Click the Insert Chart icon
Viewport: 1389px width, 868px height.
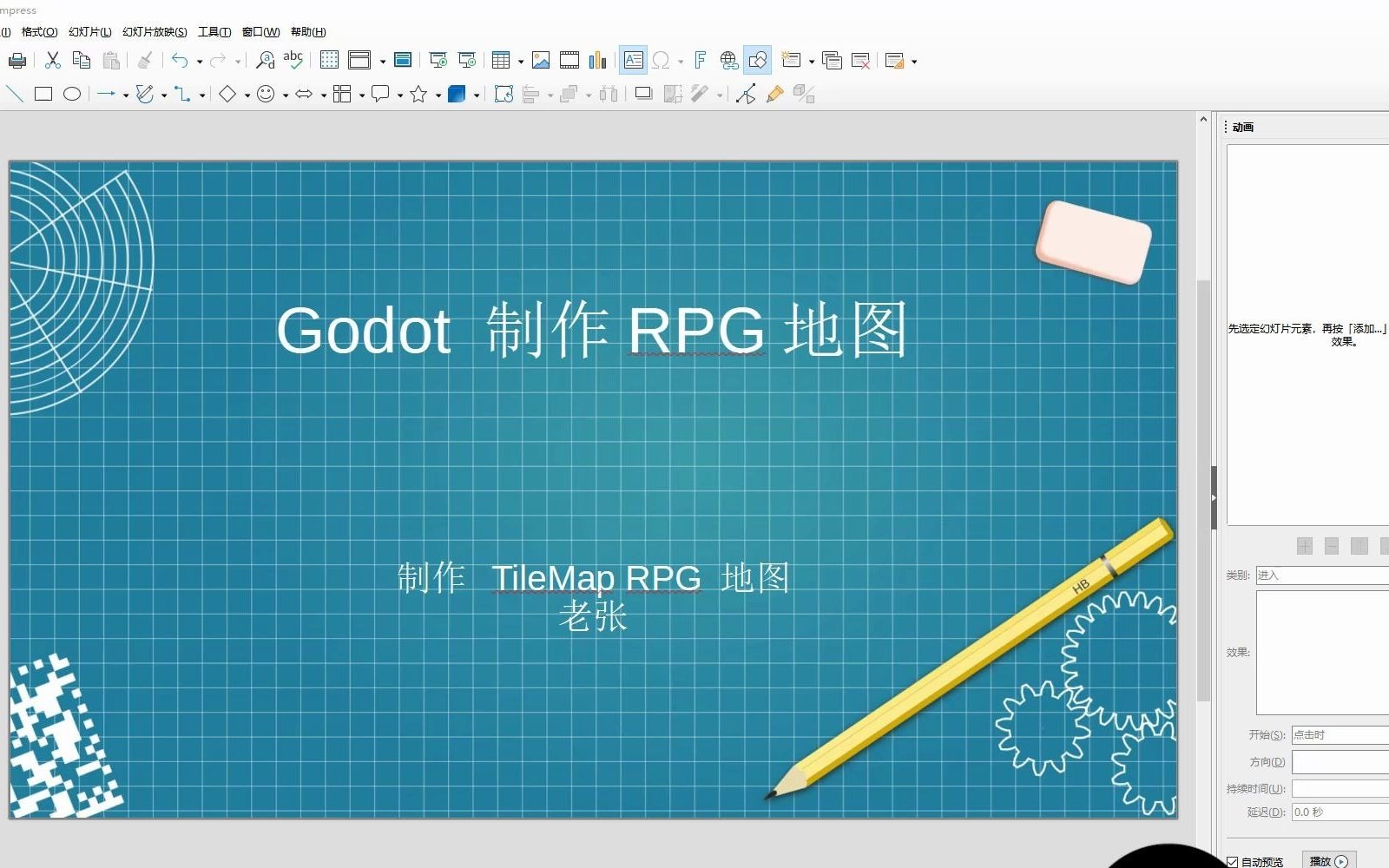tap(598, 61)
